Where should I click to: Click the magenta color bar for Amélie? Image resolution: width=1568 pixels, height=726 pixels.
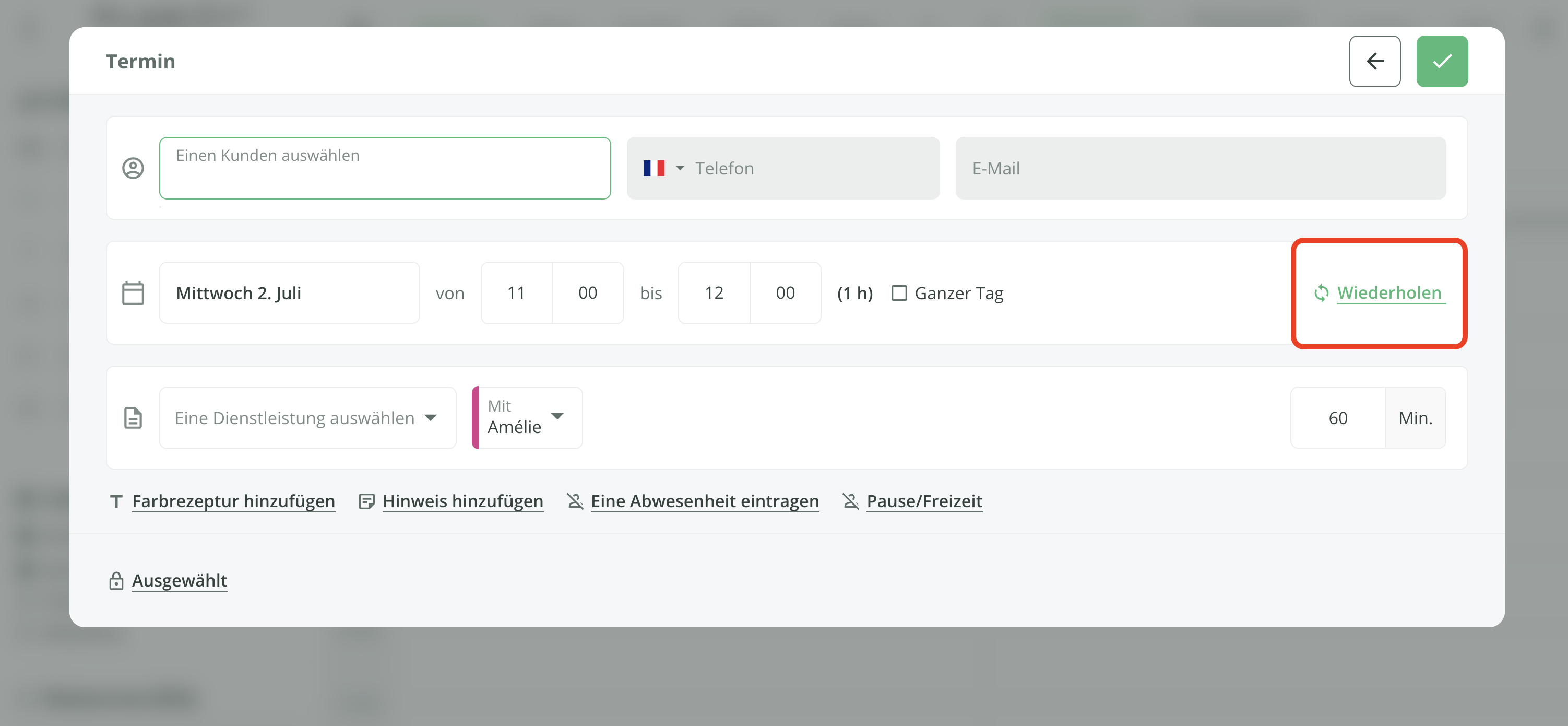(x=476, y=418)
